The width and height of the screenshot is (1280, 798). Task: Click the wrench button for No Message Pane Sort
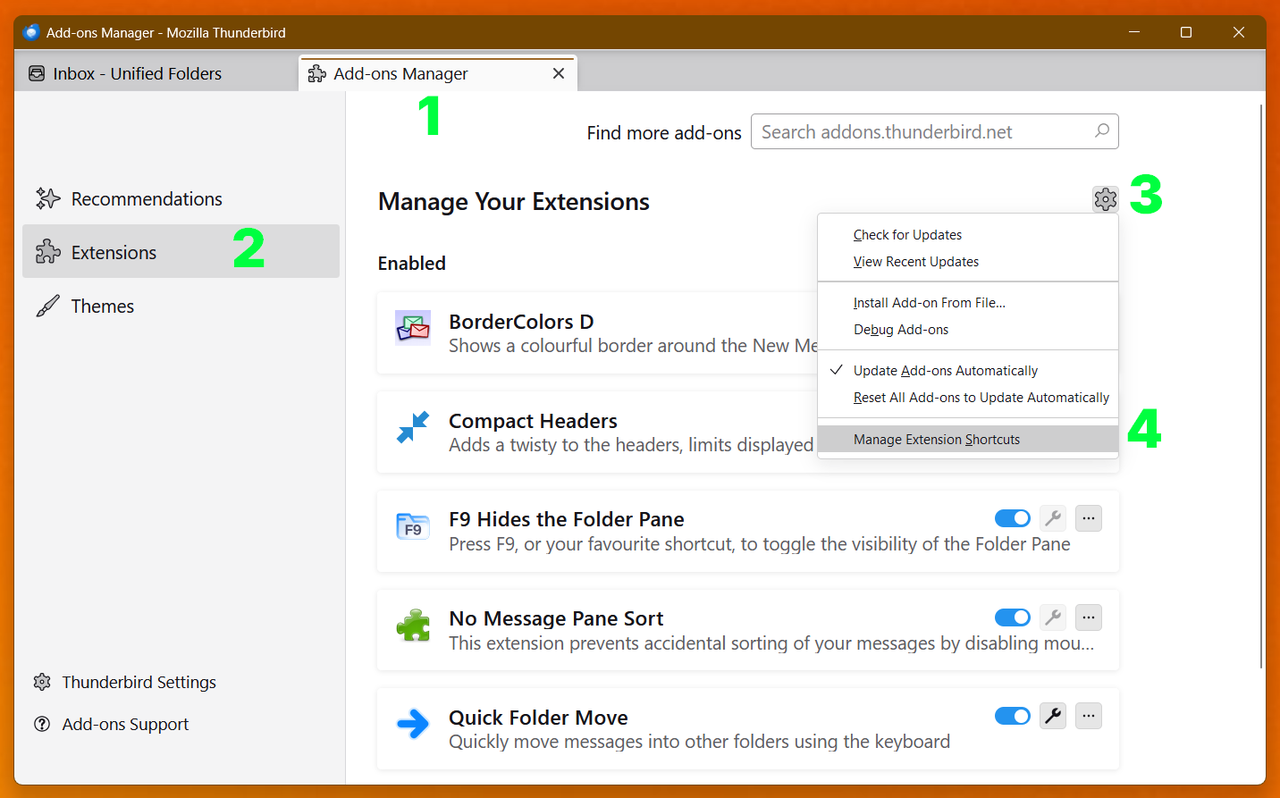pyautogui.click(x=1052, y=617)
